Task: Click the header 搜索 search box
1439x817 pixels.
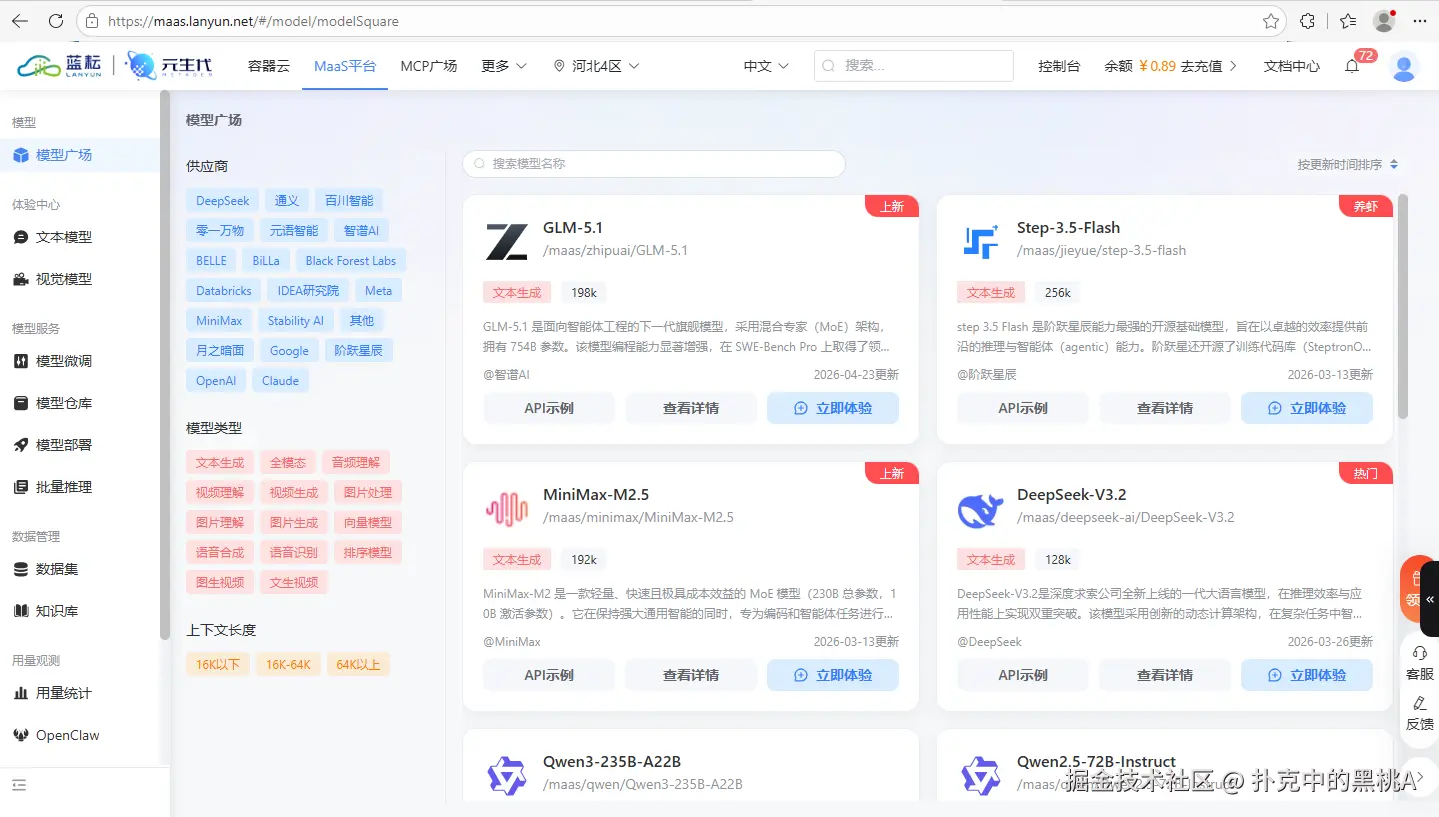Action: point(913,66)
